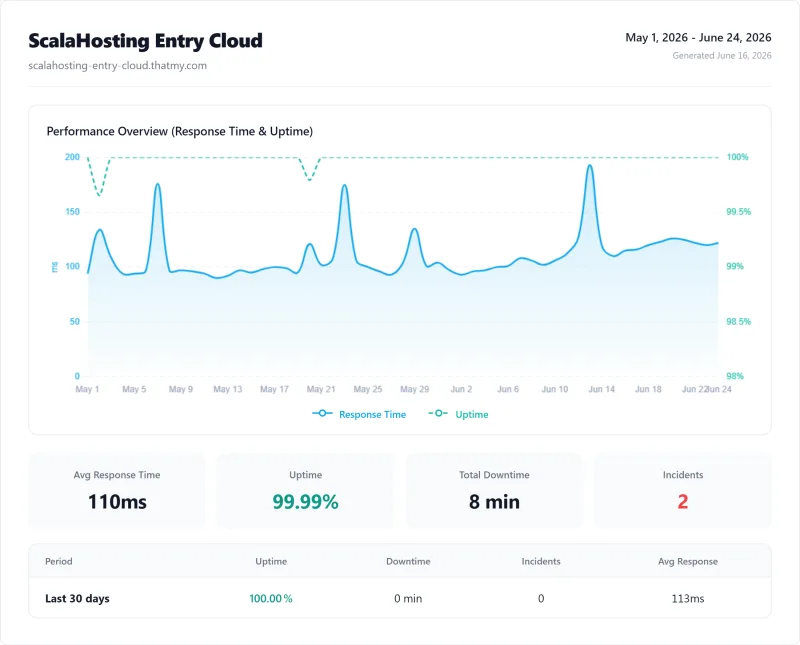Image resolution: width=800 pixels, height=645 pixels.
Task: Click the Generated June 16, 2026 text
Action: pos(721,56)
